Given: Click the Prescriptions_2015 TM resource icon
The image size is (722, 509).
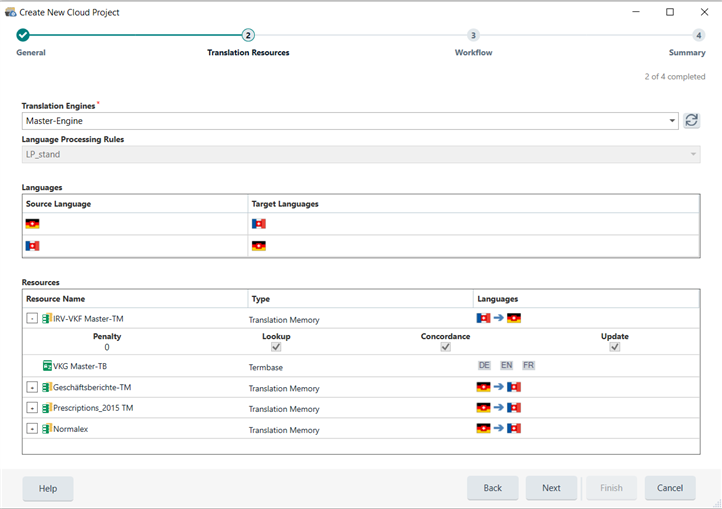Looking at the screenshot, I should pyautogui.click(x=47, y=408).
